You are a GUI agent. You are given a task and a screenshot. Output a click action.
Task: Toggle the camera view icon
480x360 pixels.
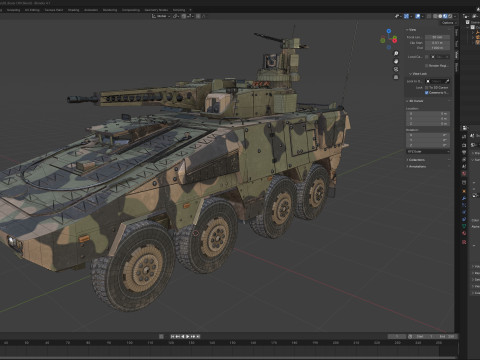point(396,69)
